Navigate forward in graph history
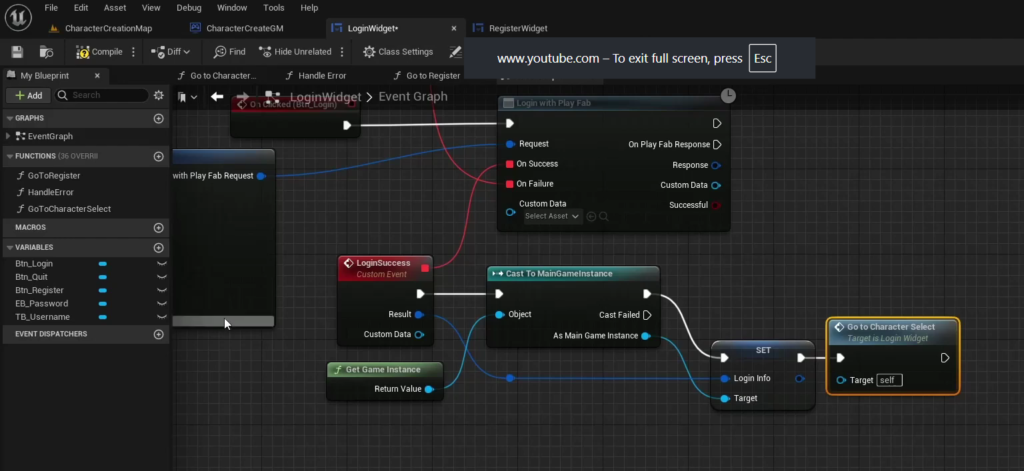1024x471 pixels. point(242,97)
